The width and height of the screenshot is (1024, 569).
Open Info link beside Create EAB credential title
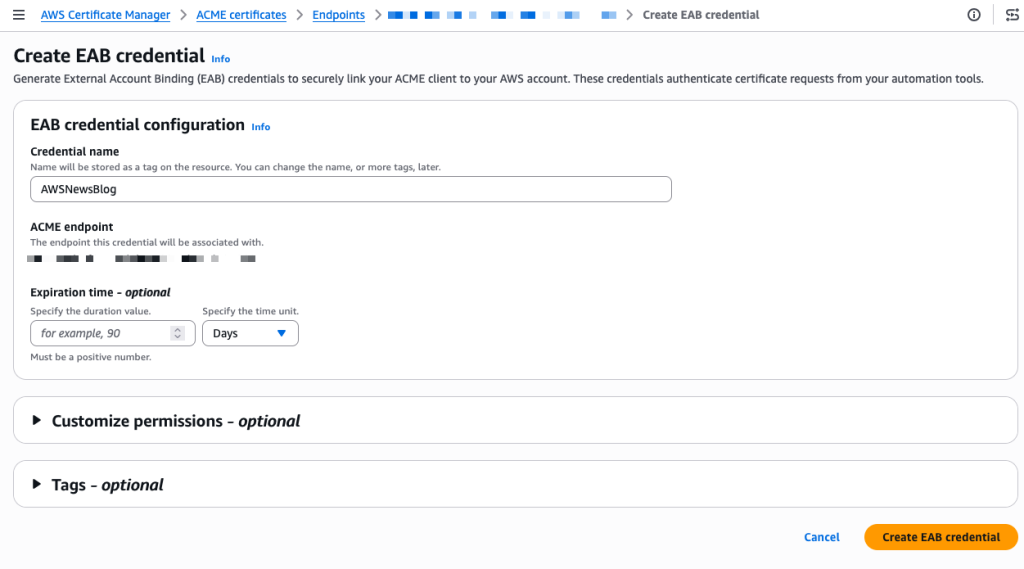[221, 59]
